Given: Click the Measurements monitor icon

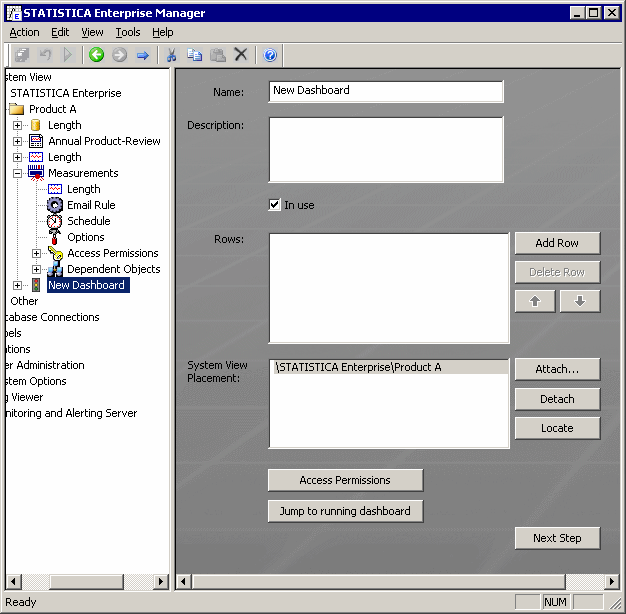Looking at the screenshot, I should pos(36,173).
